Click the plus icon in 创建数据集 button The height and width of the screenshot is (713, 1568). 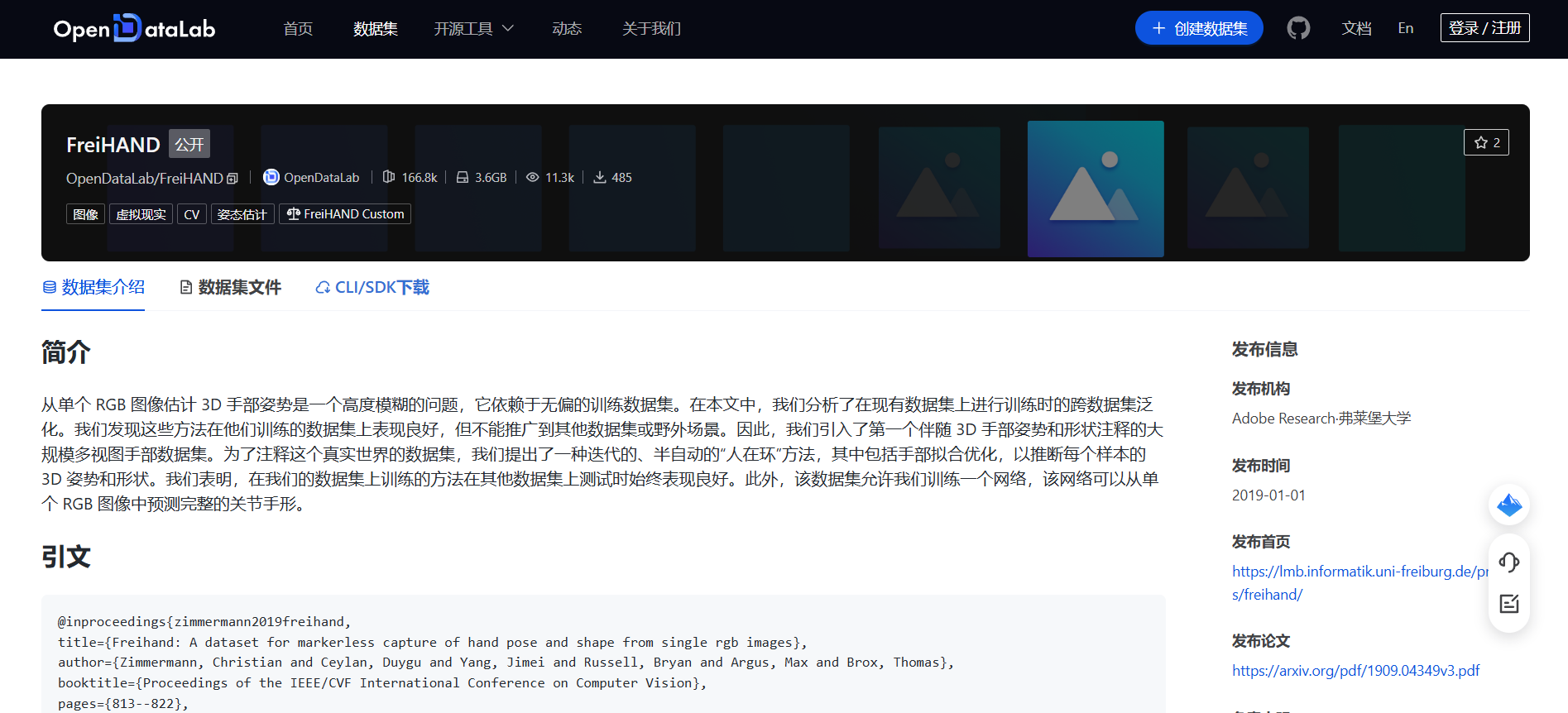click(1158, 28)
